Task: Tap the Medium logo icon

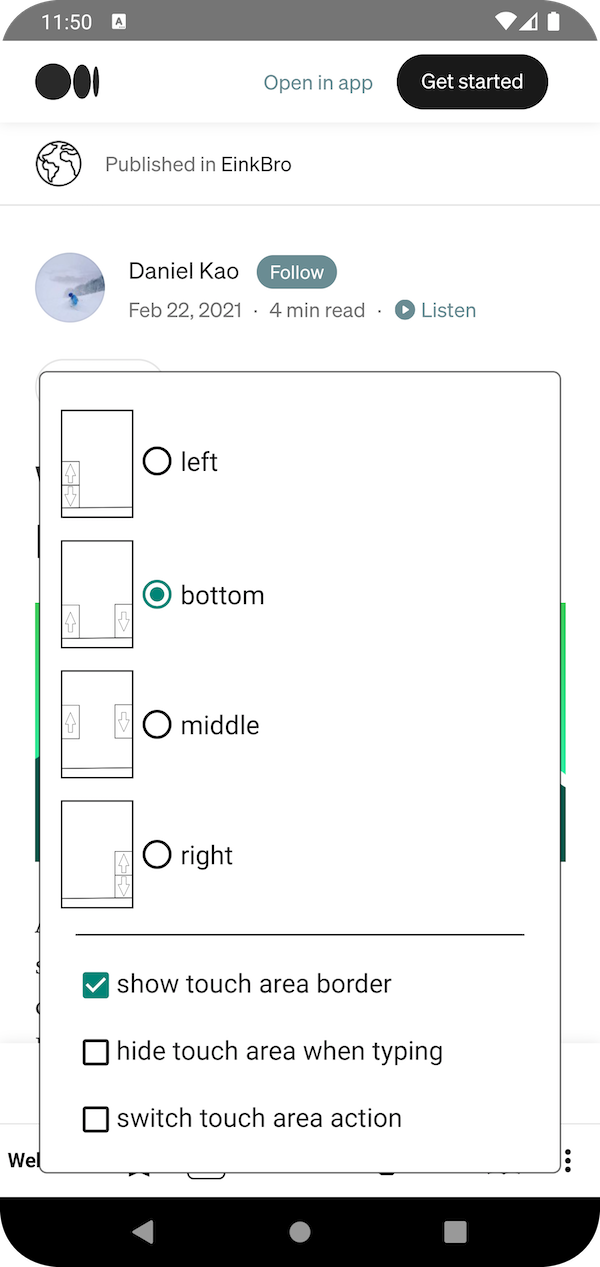Action: click(67, 82)
